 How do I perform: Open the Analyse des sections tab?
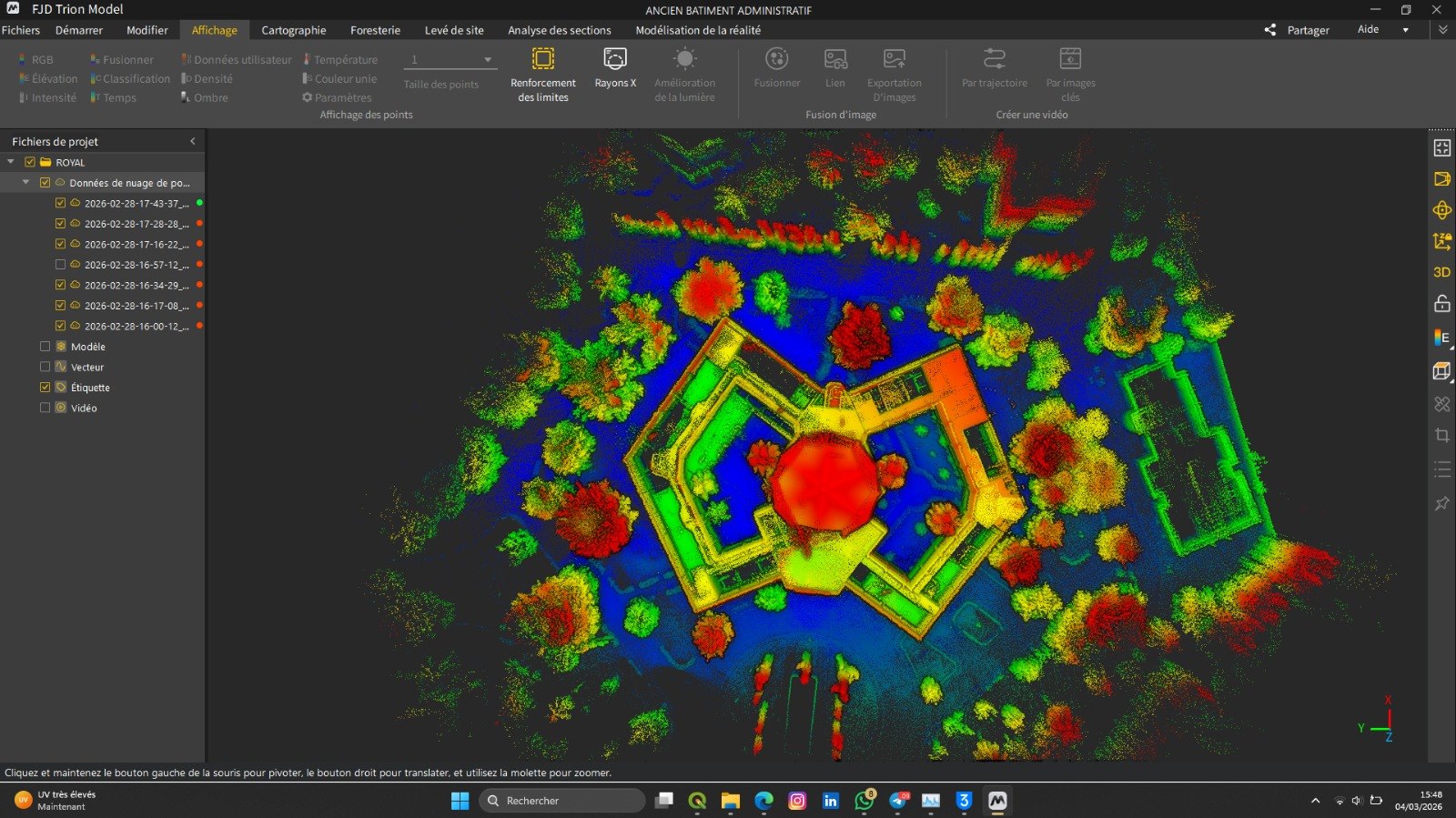click(x=560, y=30)
